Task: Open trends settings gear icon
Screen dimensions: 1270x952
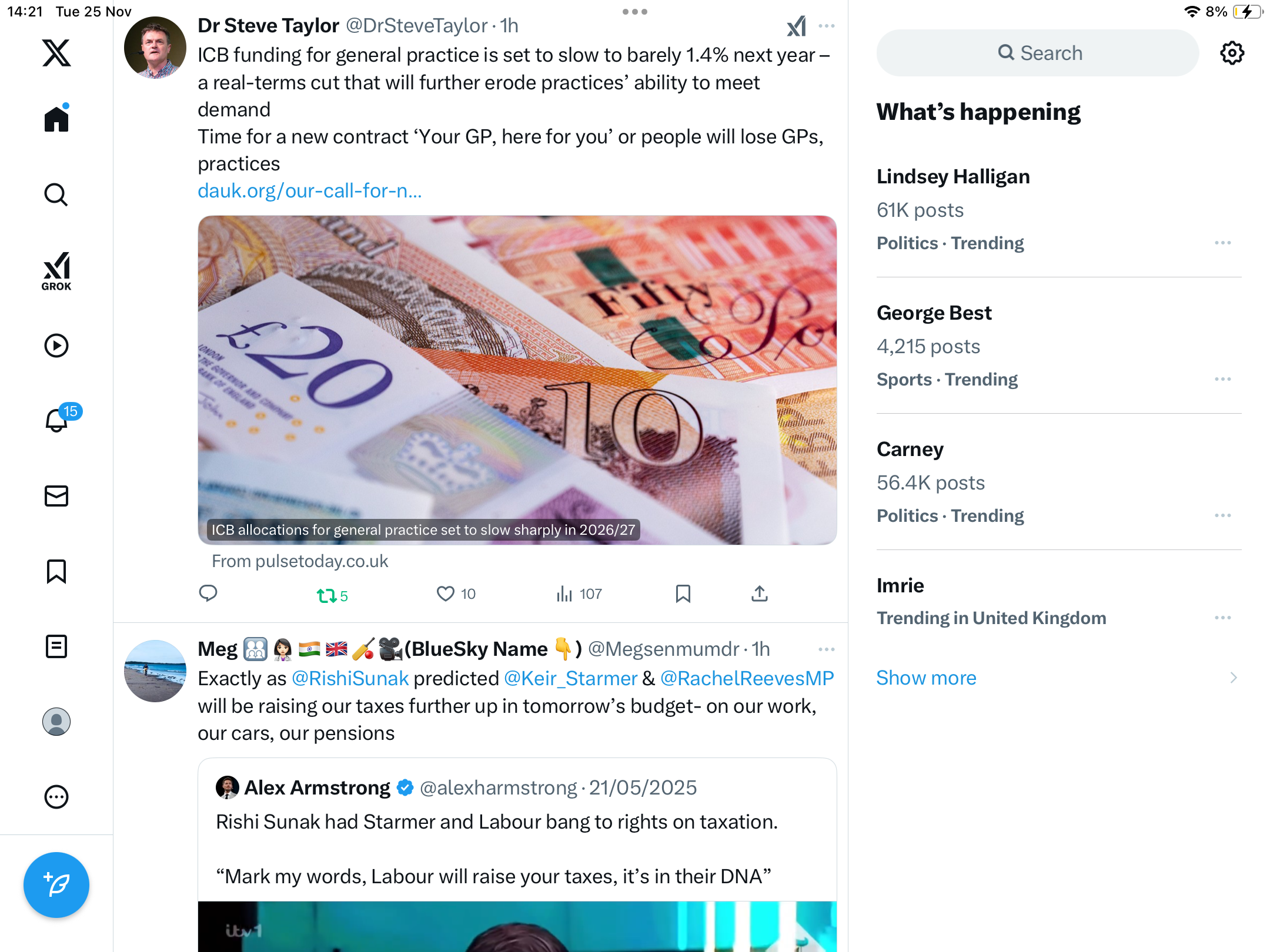Action: [1232, 53]
